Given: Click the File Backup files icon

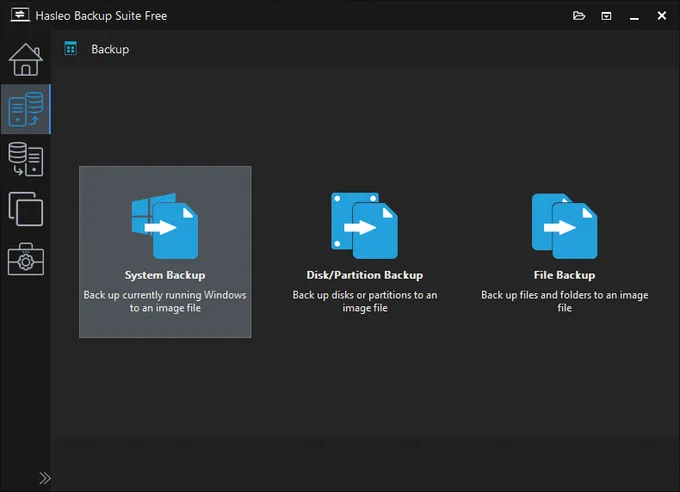Looking at the screenshot, I should coord(564,226).
